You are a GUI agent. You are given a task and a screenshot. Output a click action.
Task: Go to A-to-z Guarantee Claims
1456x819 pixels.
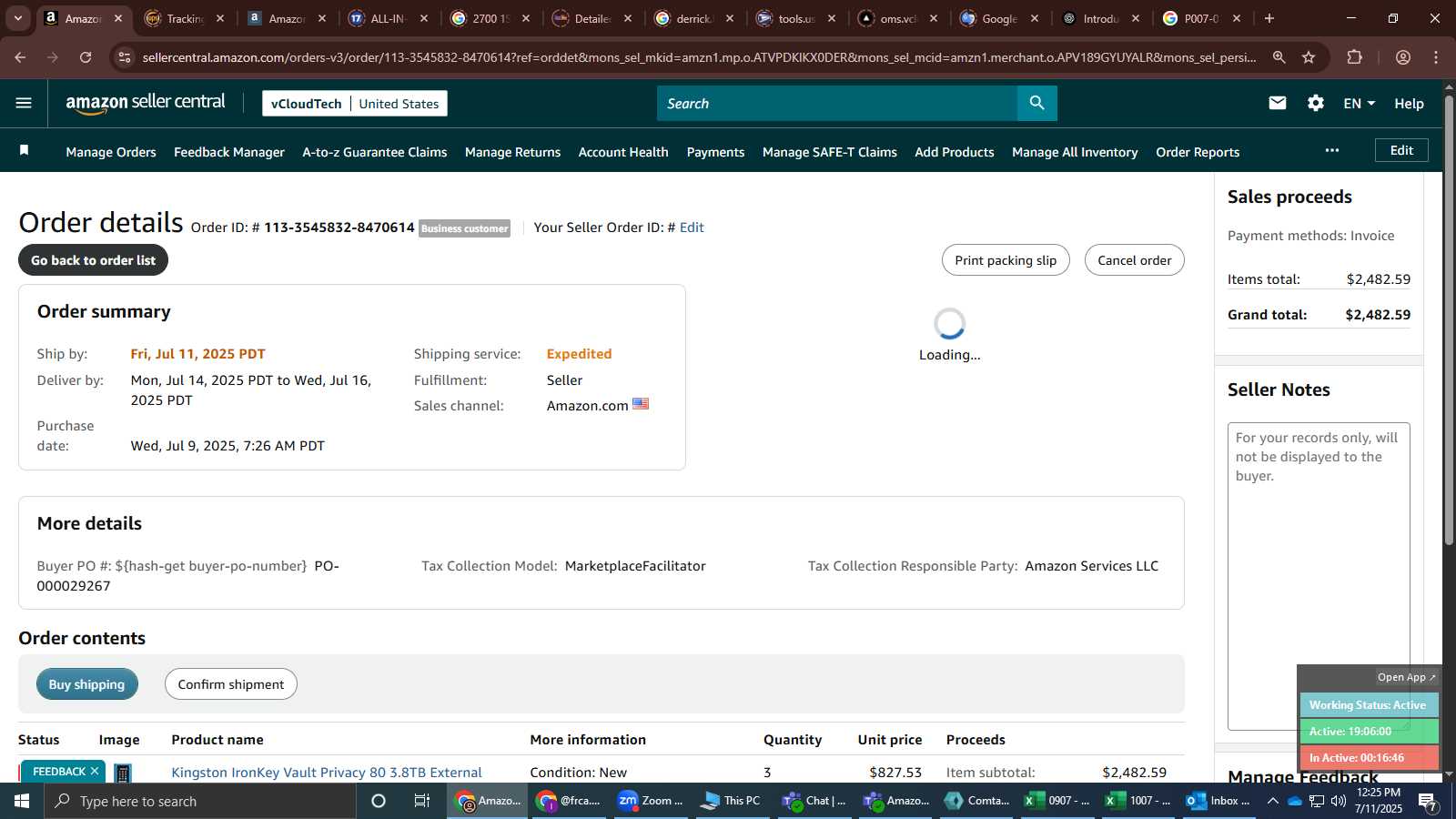[375, 152]
